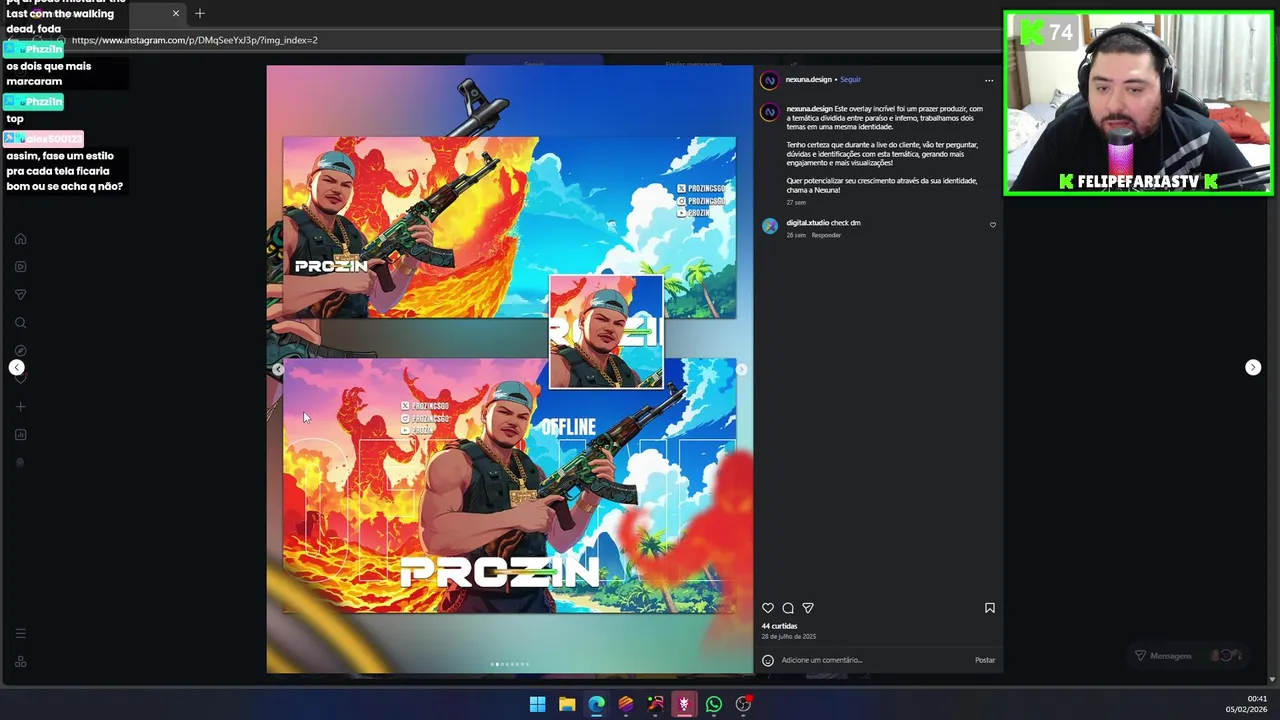This screenshot has height=720, width=1280.
Task: Go to previous post with left white arrow
Action: point(16,368)
